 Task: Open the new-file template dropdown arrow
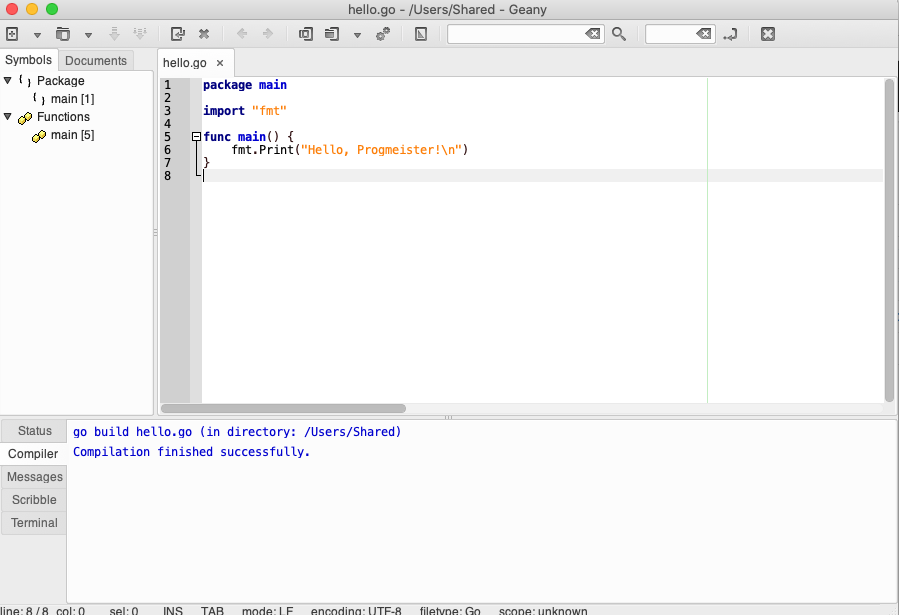coord(37,35)
